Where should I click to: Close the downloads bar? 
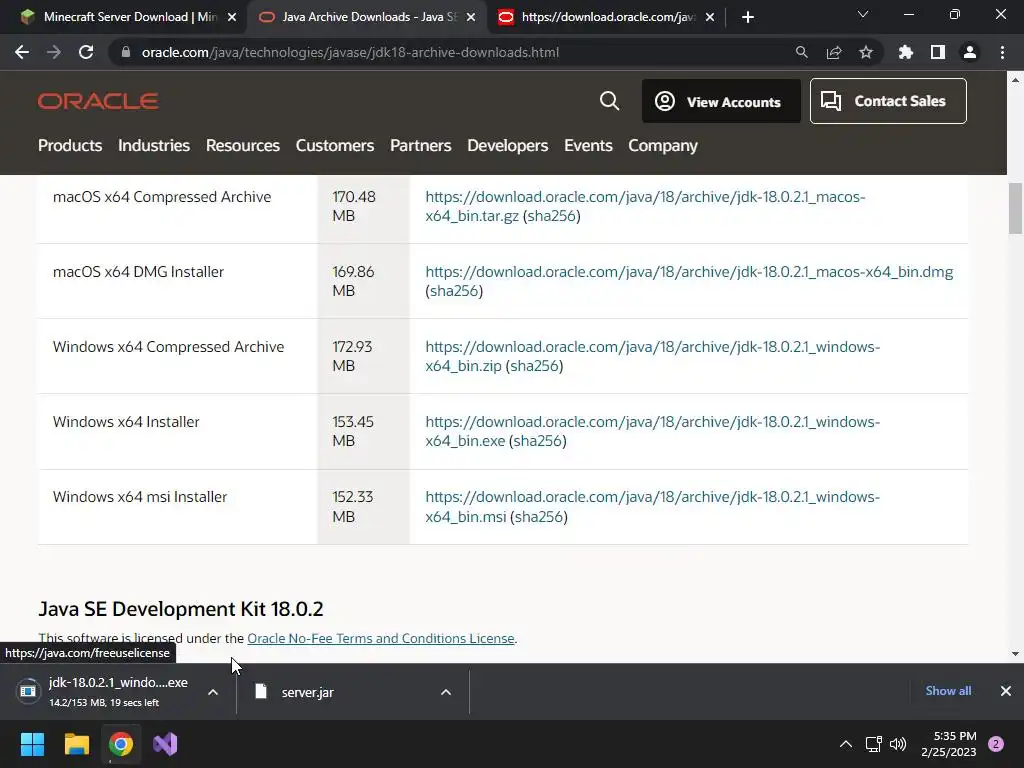click(1006, 691)
